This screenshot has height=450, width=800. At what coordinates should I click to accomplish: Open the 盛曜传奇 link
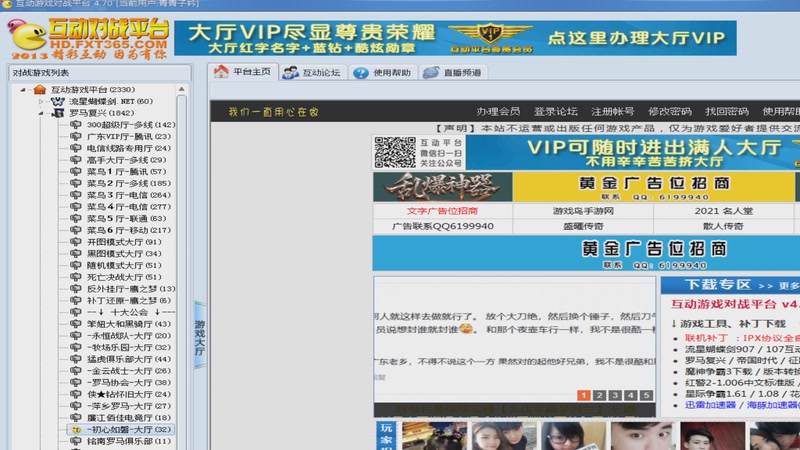[x=583, y=226]
